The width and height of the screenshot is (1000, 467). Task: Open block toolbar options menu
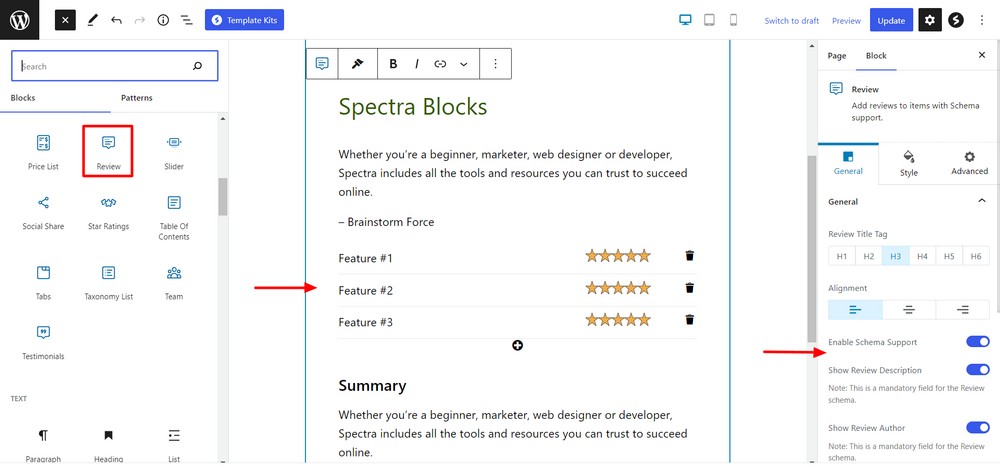(496, 64)
